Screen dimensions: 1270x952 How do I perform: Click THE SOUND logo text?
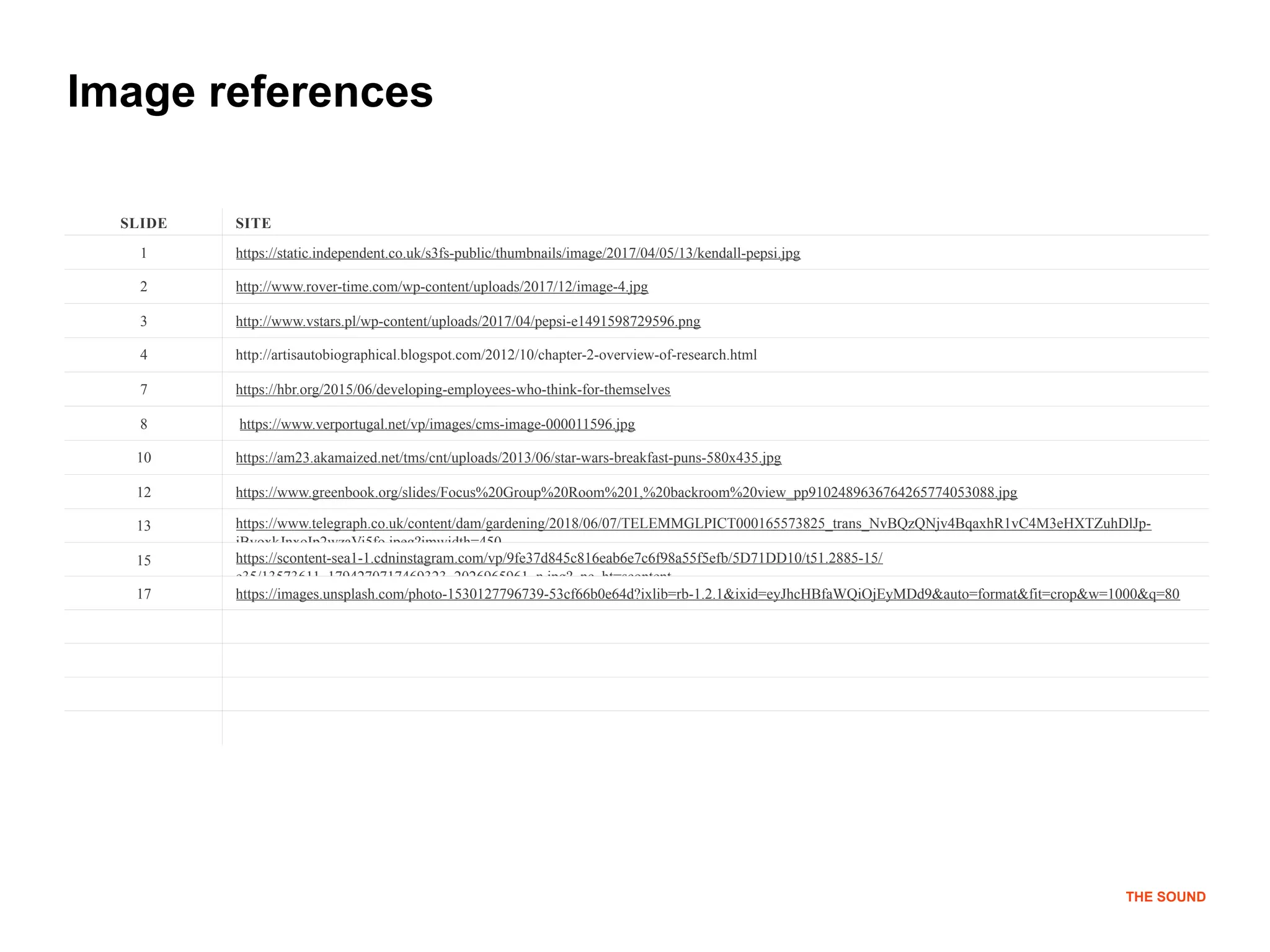pos(1165,897)
